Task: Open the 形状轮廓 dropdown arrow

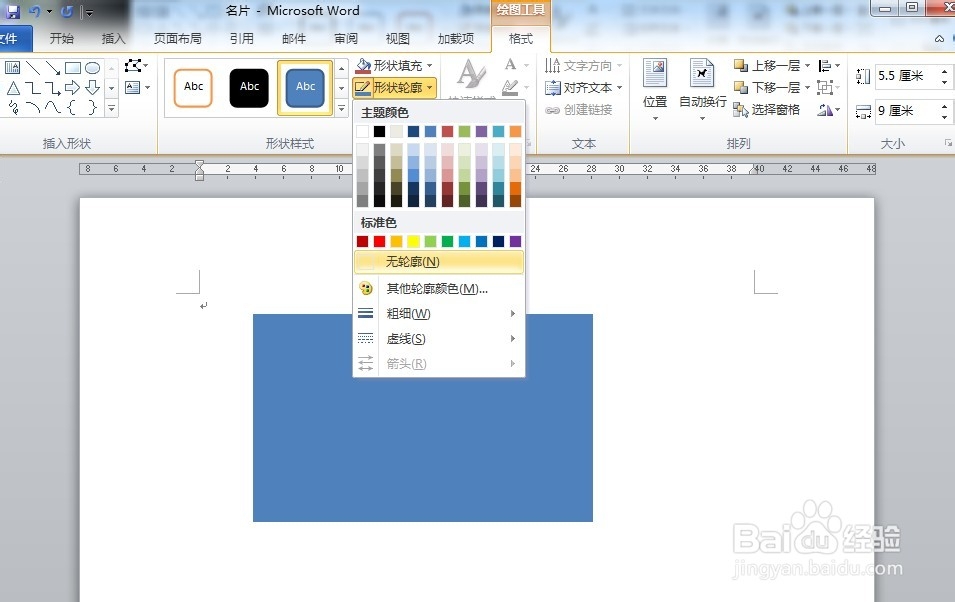Action: 430,87
